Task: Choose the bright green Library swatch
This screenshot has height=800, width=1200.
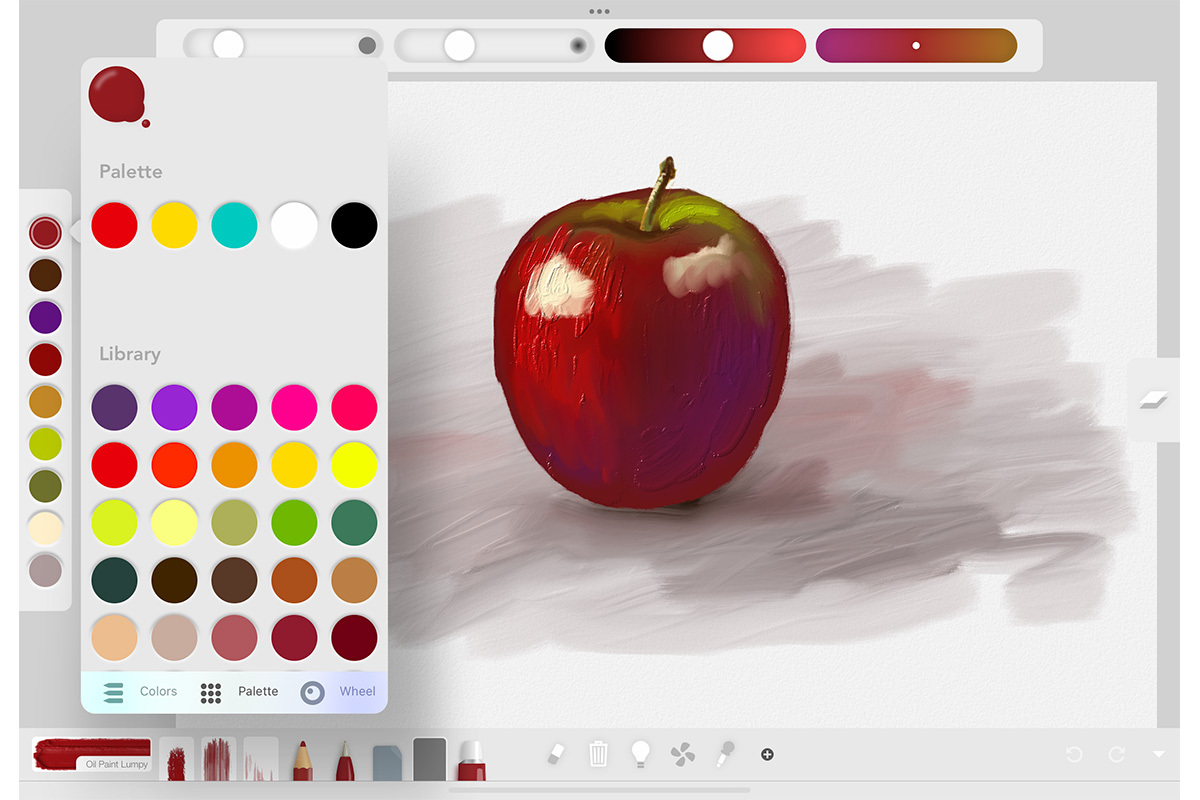Action: 294,522
